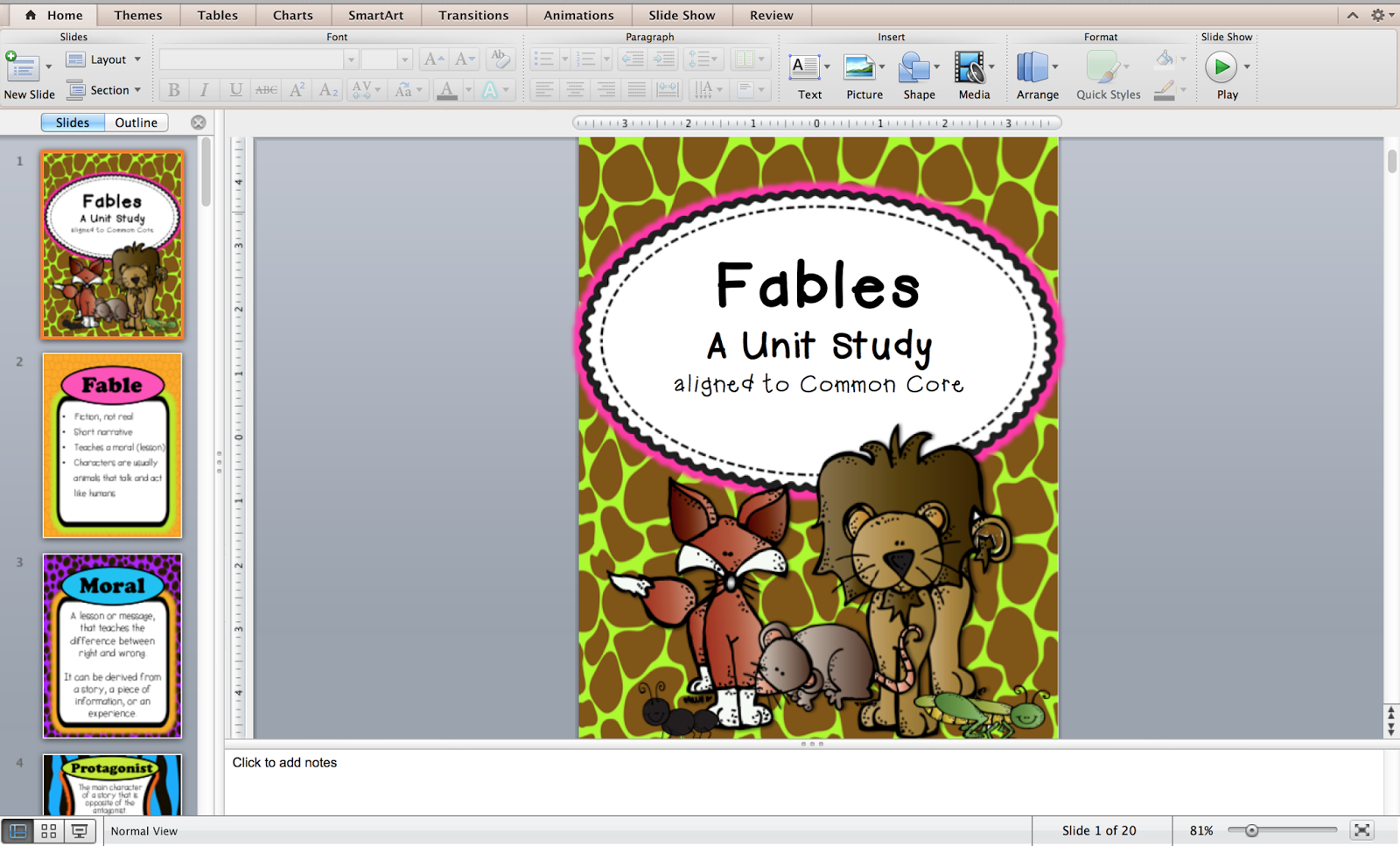
Task: Decrease the paragraph indent level
Action: point(632,59)
